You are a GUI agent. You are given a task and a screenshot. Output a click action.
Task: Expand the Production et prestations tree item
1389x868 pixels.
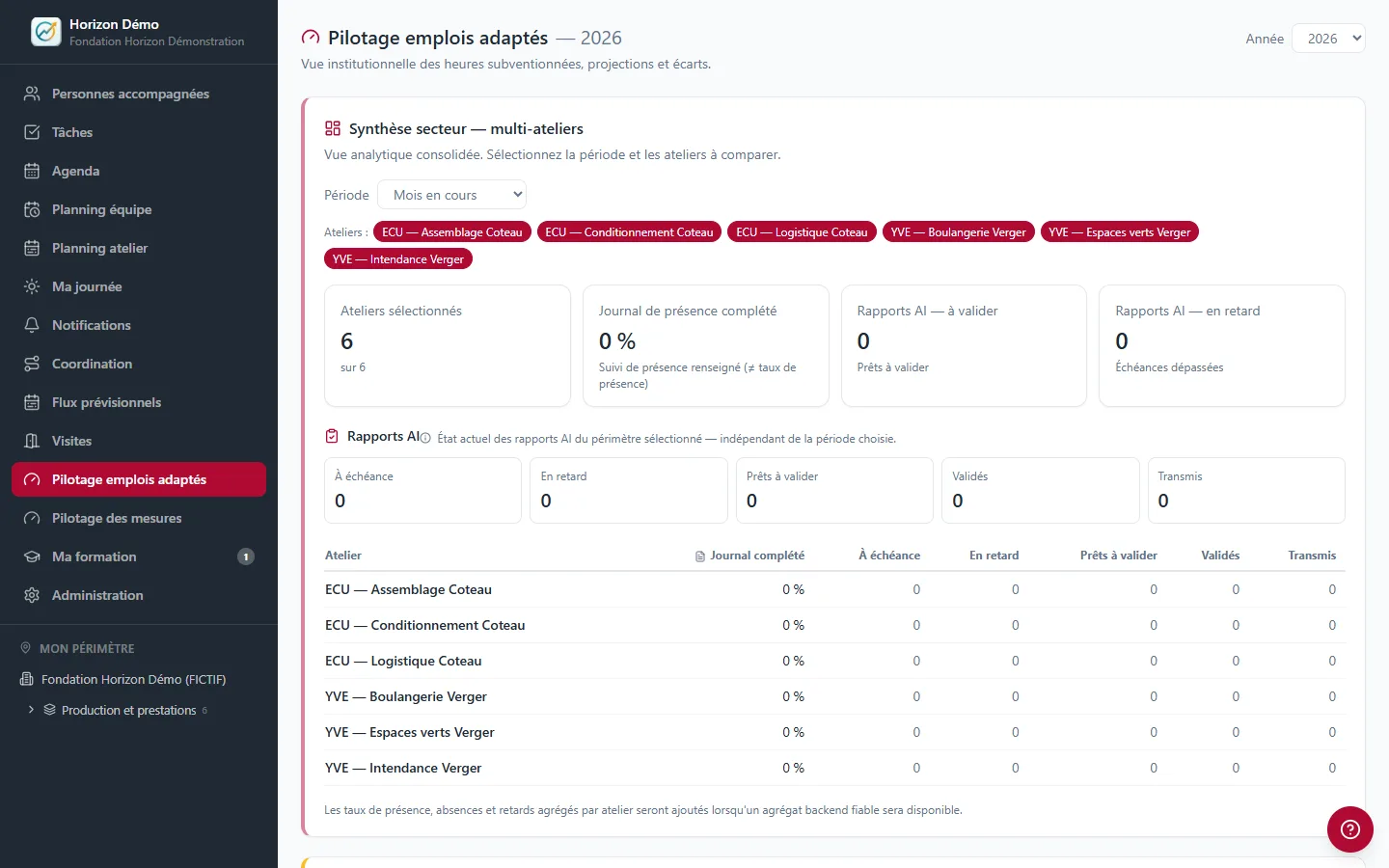[31, 710]
